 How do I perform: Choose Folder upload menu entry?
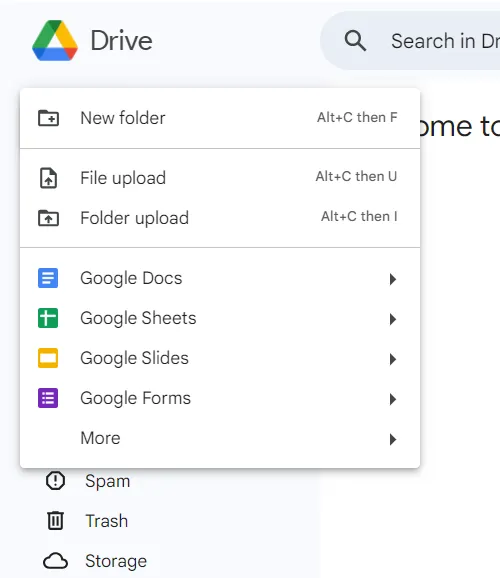pos(220,218)
